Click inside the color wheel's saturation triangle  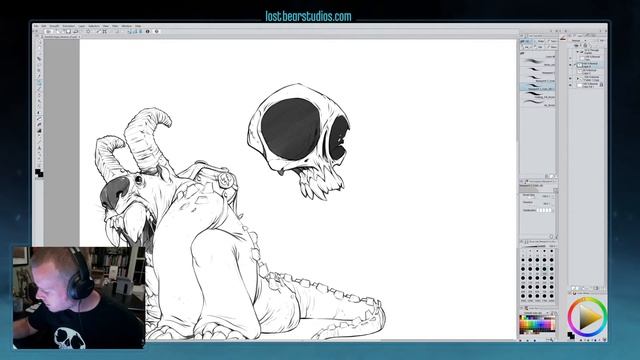(588, 317)
